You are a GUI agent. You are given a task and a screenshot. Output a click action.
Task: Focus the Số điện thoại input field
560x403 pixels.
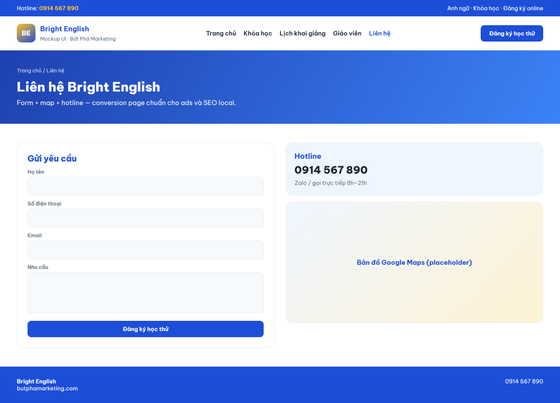point(145,218)
